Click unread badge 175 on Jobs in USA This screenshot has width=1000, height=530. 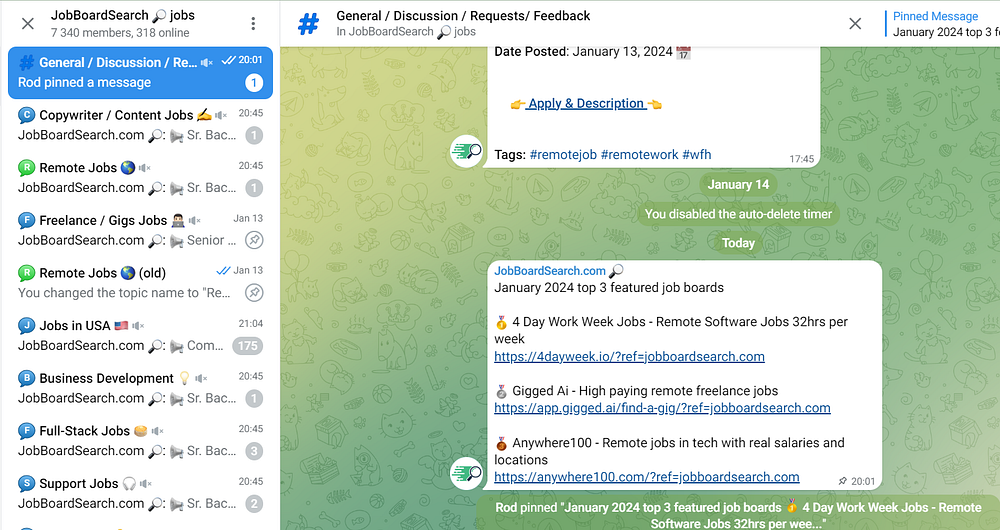(x=247, y=346)
